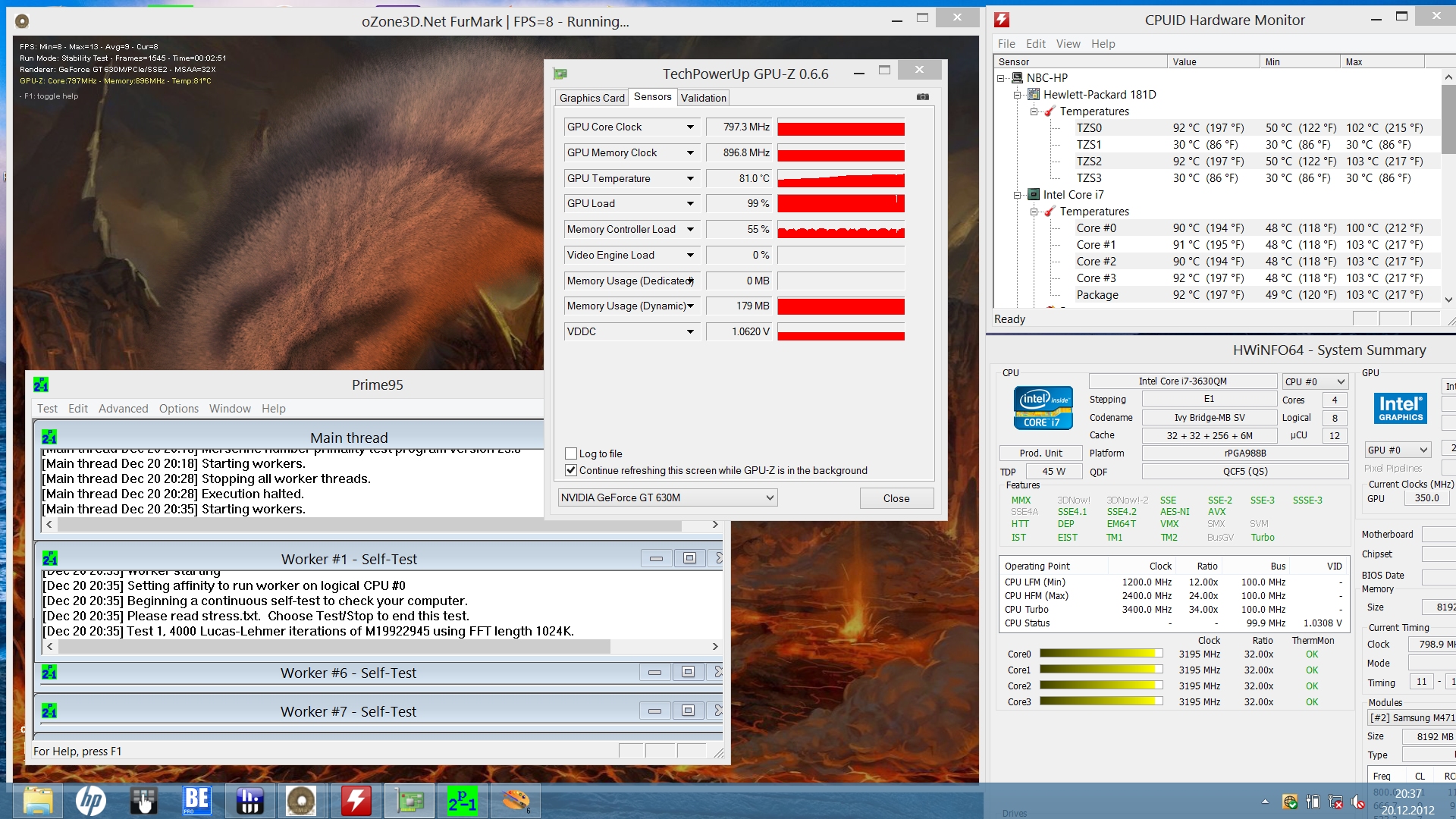Open the disconnected network tray icon
This screenshot has width=1456, height=819.
pyautogui.click(x=1336, y=802)
